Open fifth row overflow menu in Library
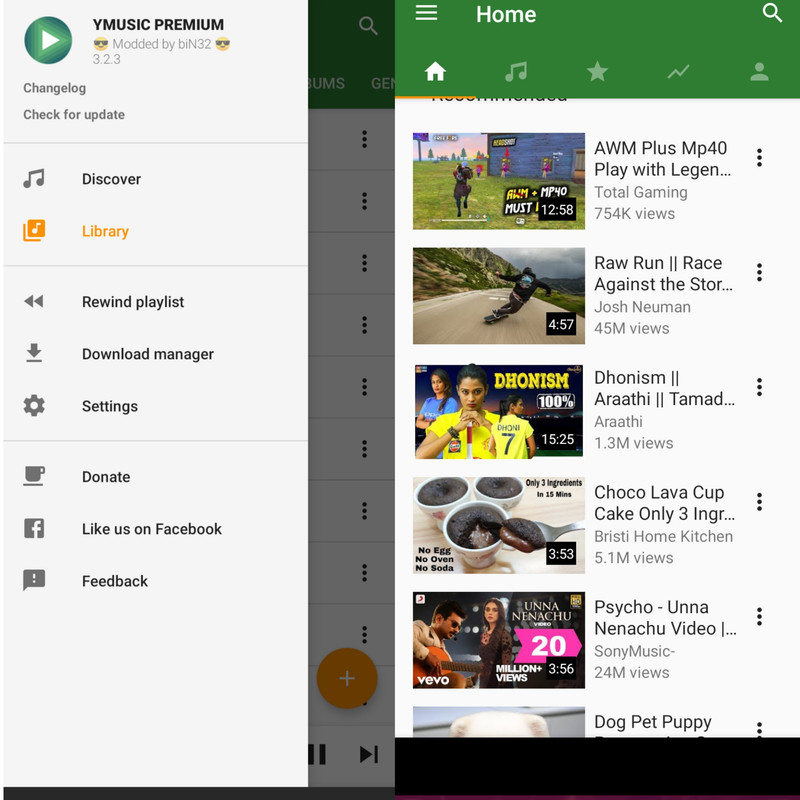This screenshot has height=800, width=800. pos(364,387)
